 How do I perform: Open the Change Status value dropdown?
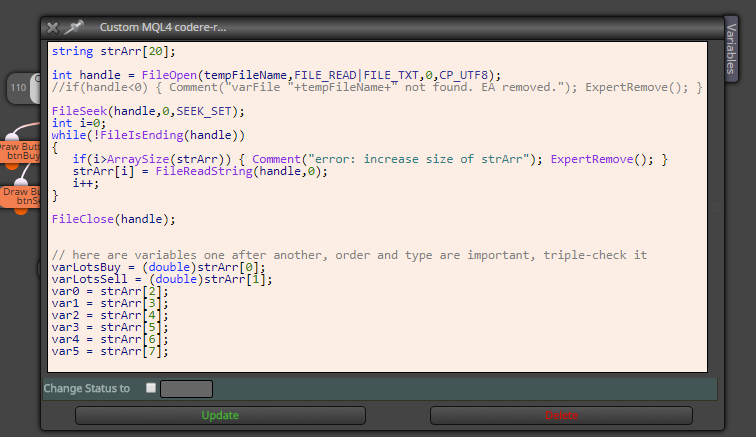[187, 389]
